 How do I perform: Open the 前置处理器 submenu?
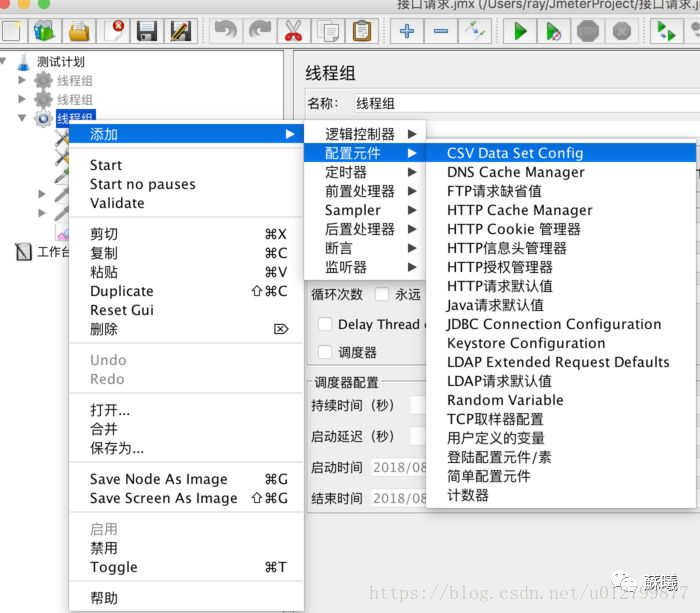(365, 191)
